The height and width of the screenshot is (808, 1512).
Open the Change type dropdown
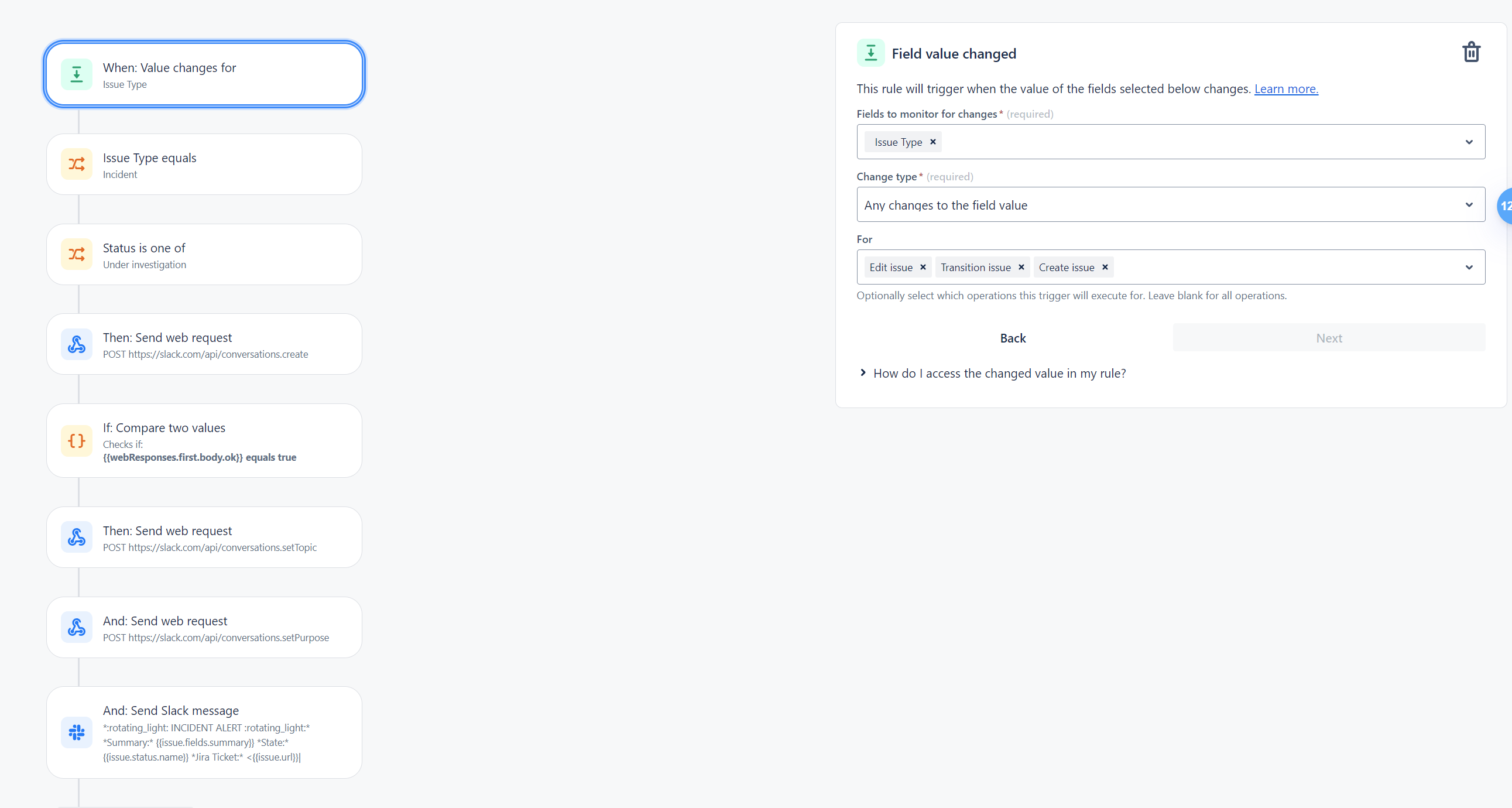(x=1171, y=204)
